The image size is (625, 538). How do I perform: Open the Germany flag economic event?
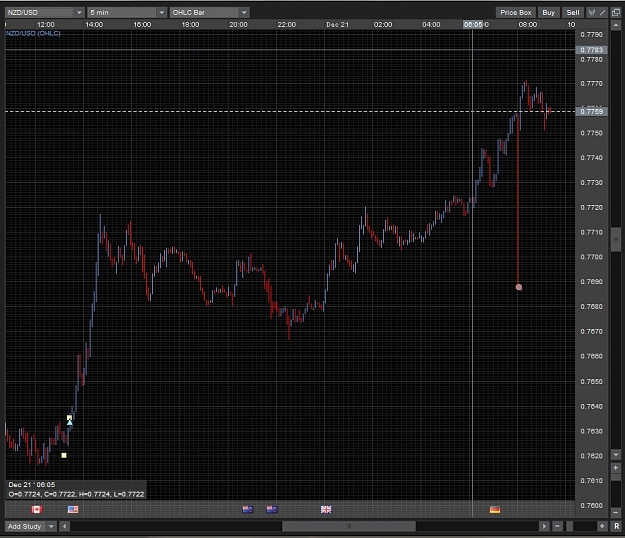495,509
